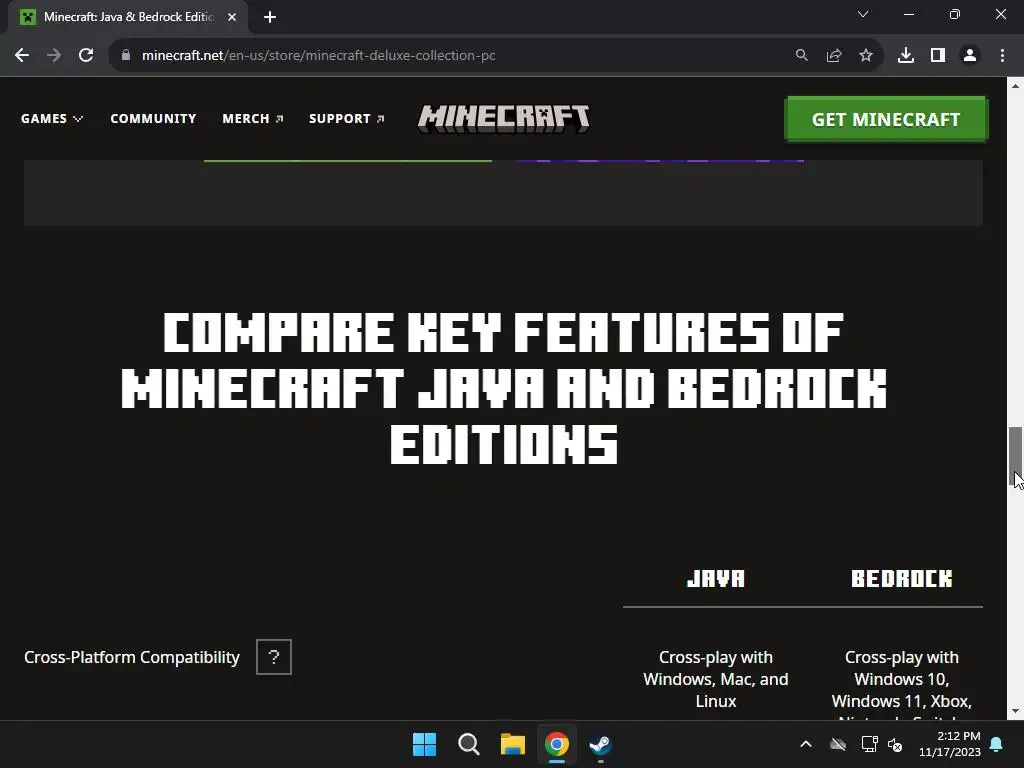Click the Minecraft logo
Image resolution: width=1024 pixels, height=768 pixels.
[x=504, y=119]
